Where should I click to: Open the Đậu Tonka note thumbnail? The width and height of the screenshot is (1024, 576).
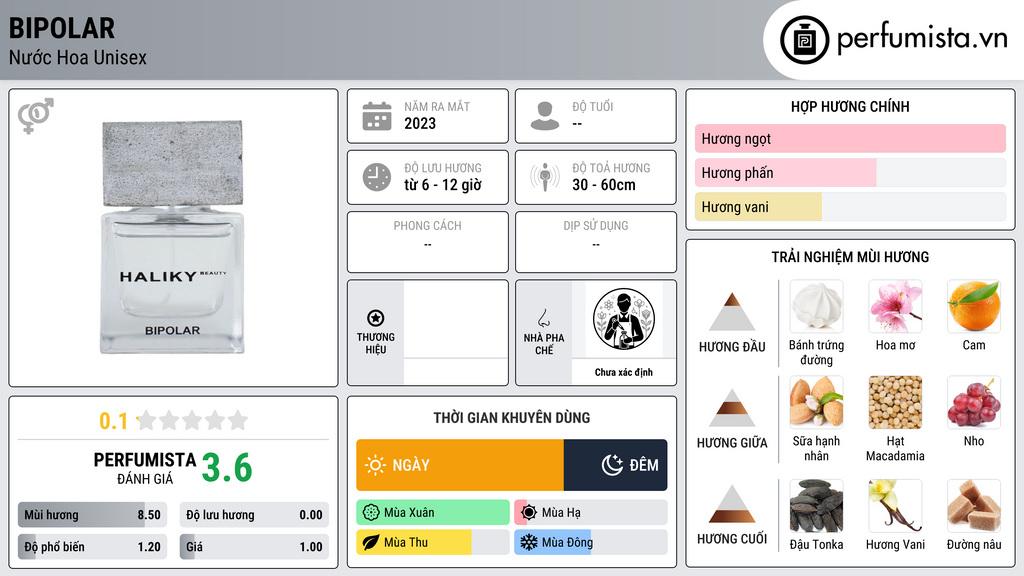click(816, 505)
